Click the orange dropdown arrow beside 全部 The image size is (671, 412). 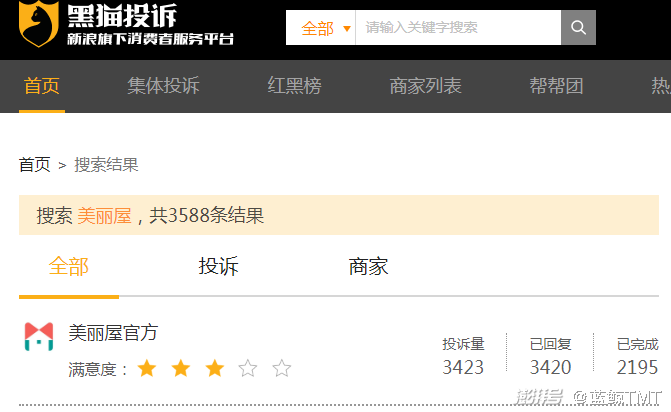tap(347, 29)
